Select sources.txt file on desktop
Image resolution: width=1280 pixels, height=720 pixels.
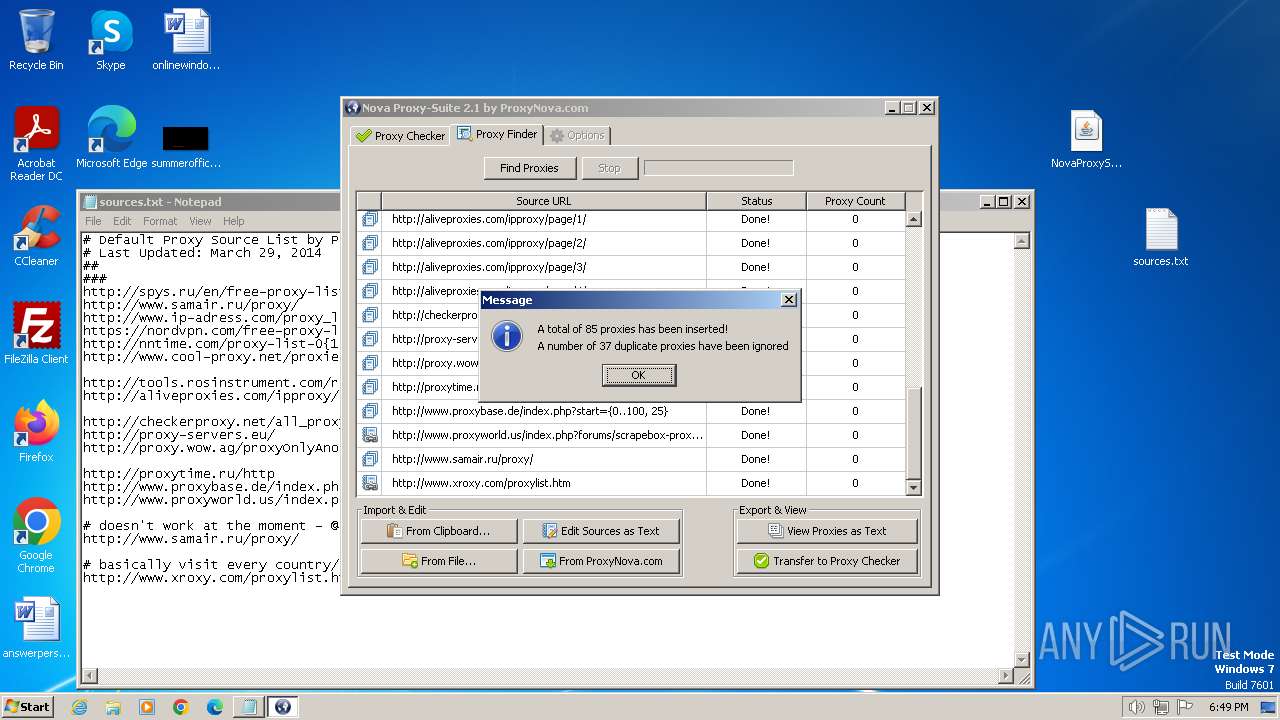tap(1160, 236)
